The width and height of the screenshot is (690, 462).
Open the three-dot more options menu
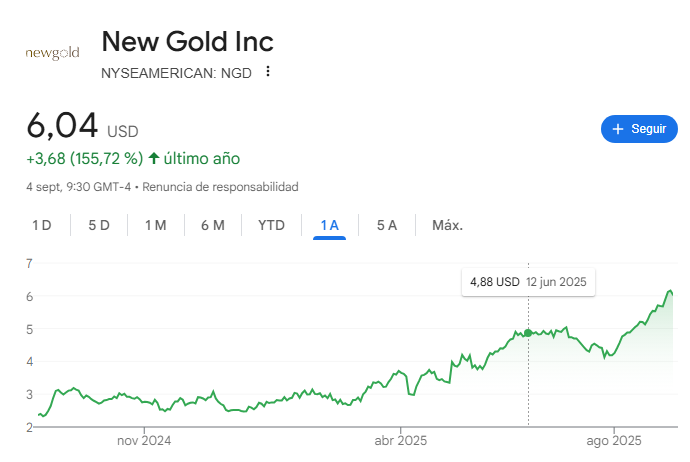(x=268, y=72)
